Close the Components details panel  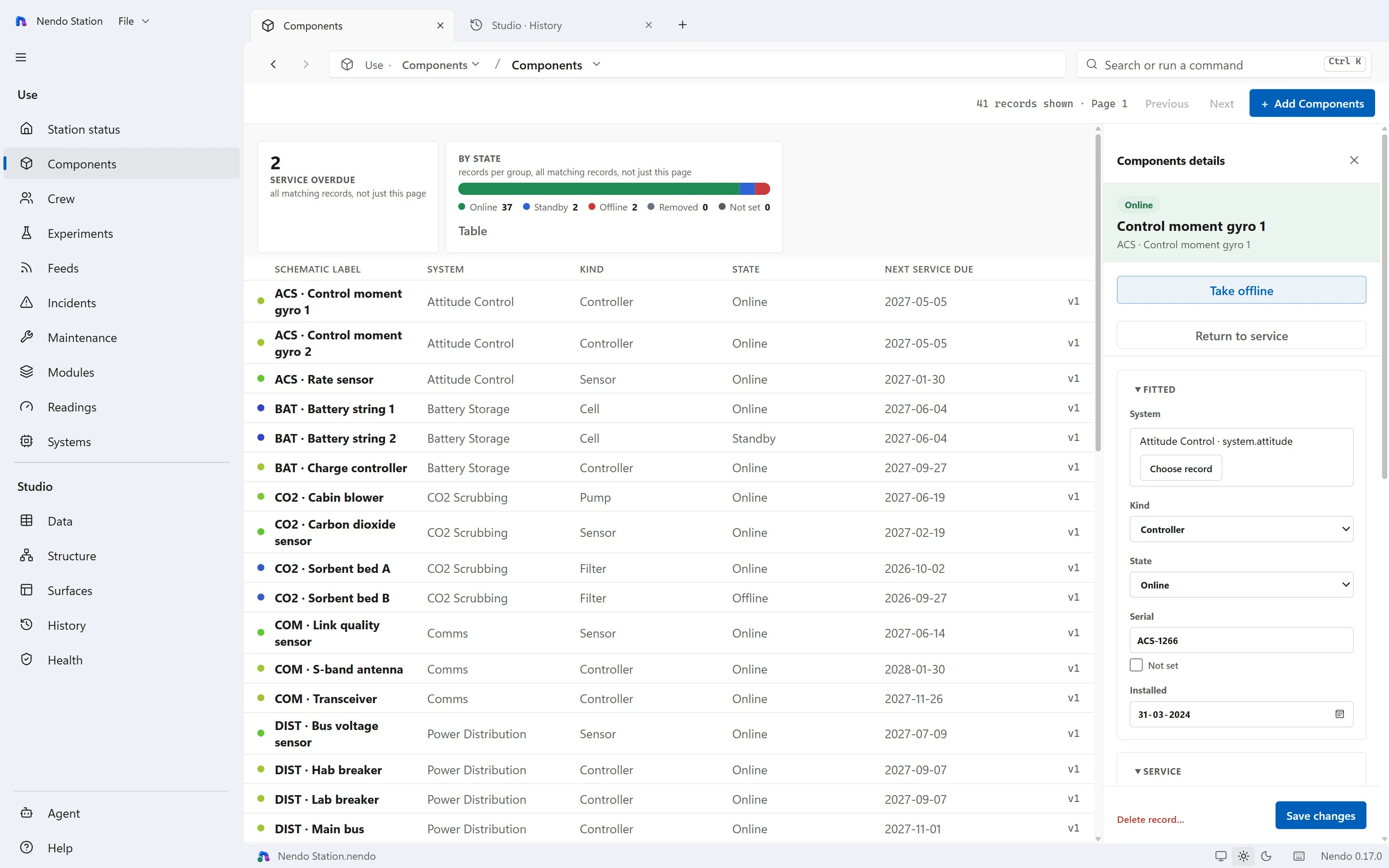pyautogui.click(x=1354, y=160)
